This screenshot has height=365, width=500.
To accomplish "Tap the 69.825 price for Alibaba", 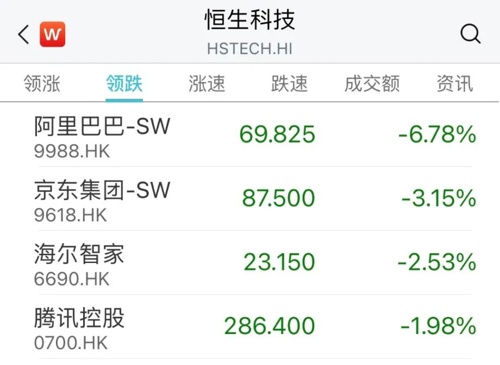I will (277, 134).
